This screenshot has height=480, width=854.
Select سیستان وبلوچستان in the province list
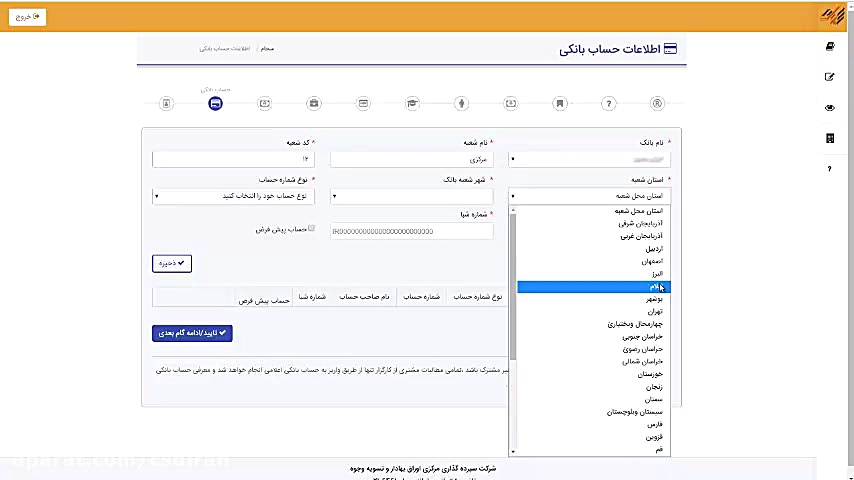[x=594, y=412]
